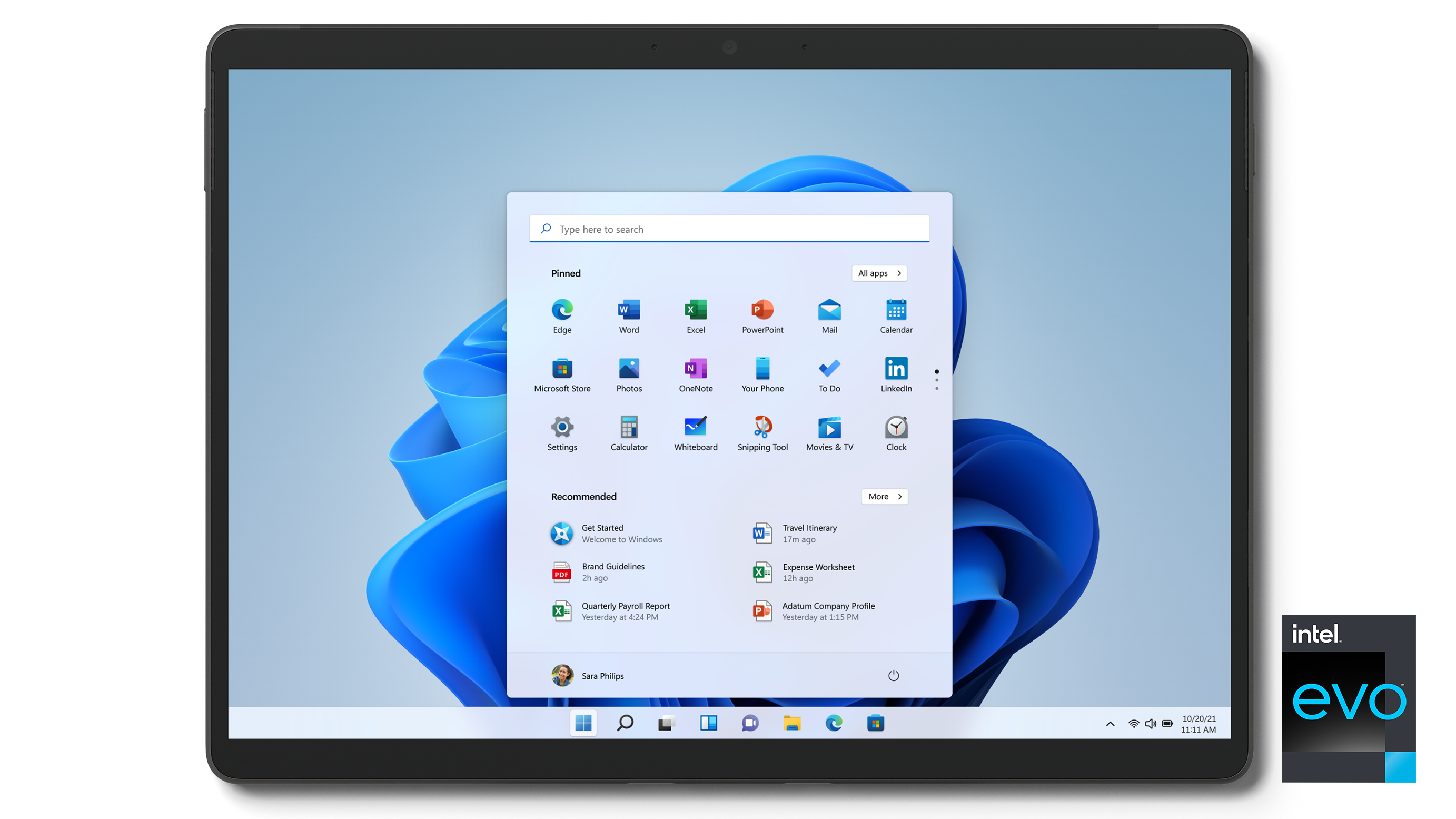
Task: Open Wi-Fi network icon in tray
Action: click(x=1133, y=724)
